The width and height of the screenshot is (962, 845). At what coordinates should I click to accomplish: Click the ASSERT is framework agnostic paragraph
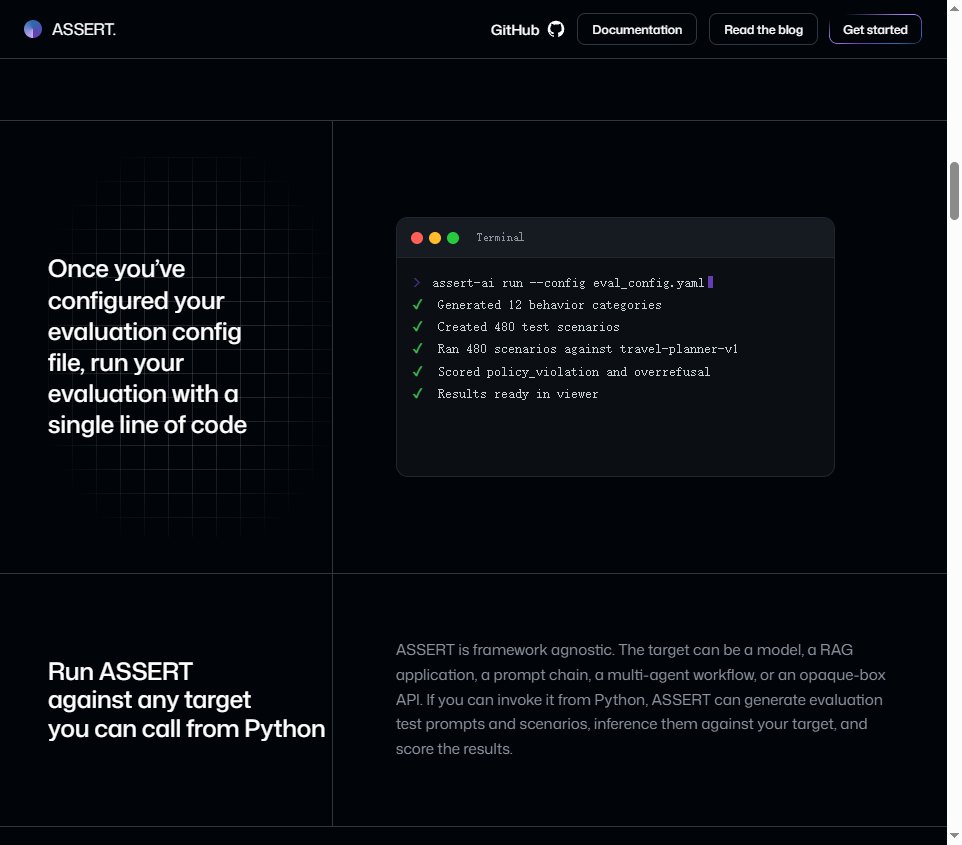[641, 700]
